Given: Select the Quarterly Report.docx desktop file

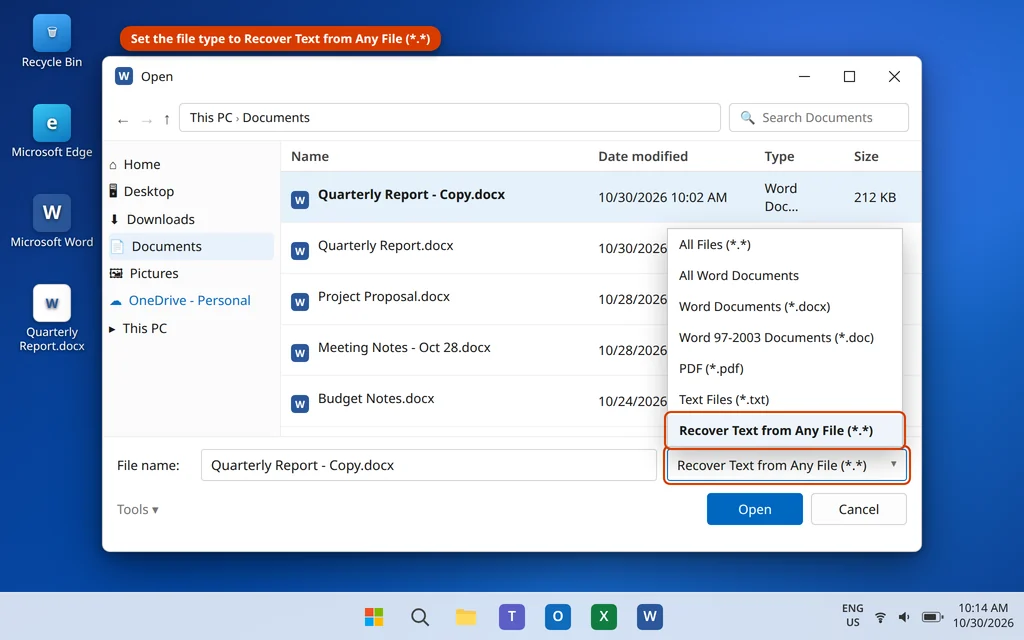Looking at the screenshot, I should [52, 318].
